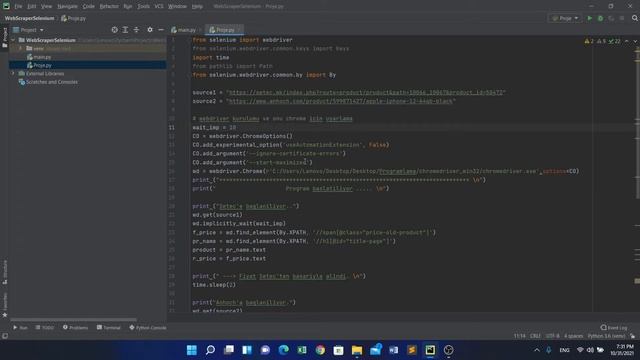Click the locate/select opened file target icon
This screenshot has width=640, height=360.
point(114,30)
